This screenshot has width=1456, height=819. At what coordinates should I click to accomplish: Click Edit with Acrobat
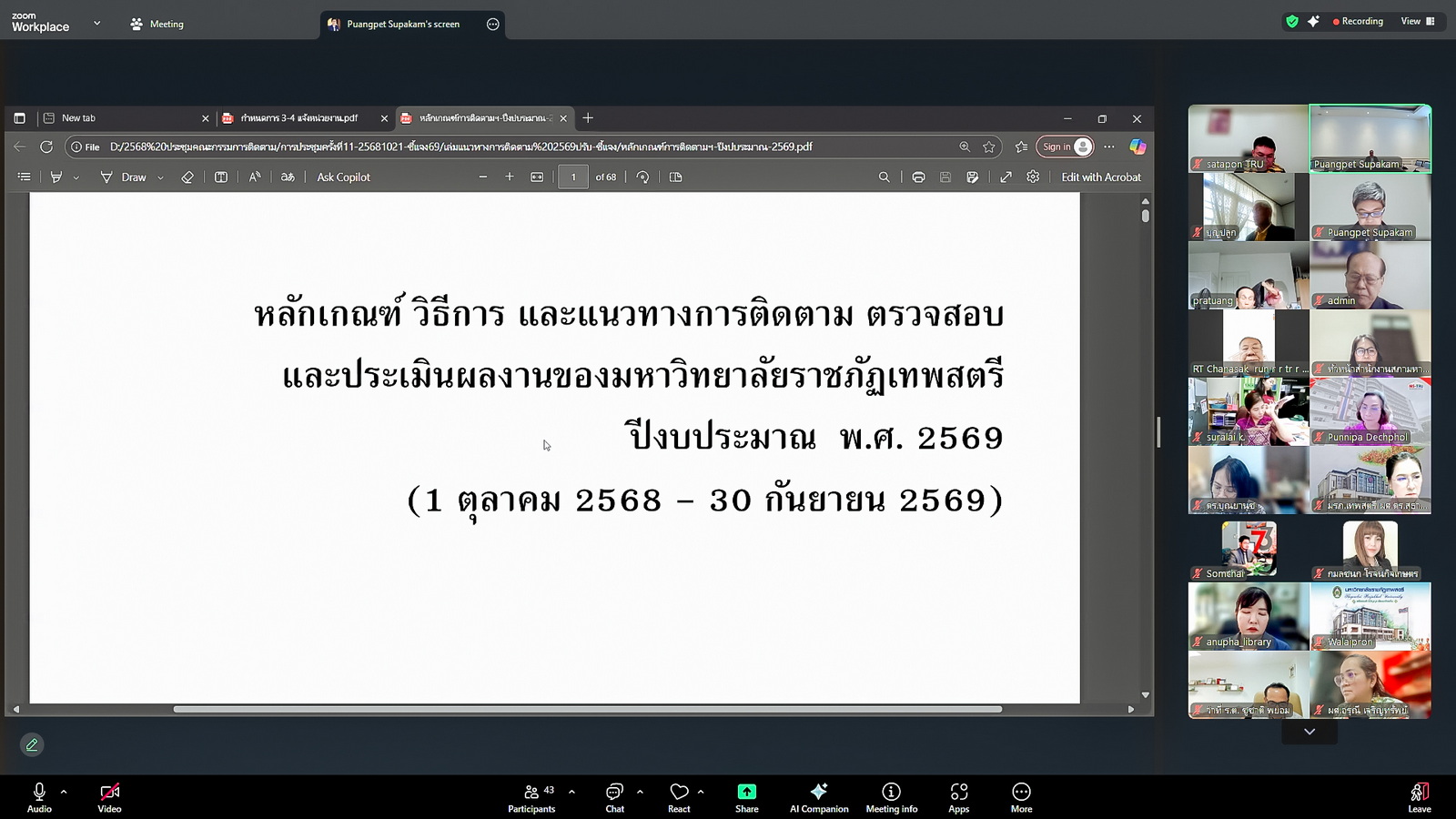click(x=1100, y=177)
